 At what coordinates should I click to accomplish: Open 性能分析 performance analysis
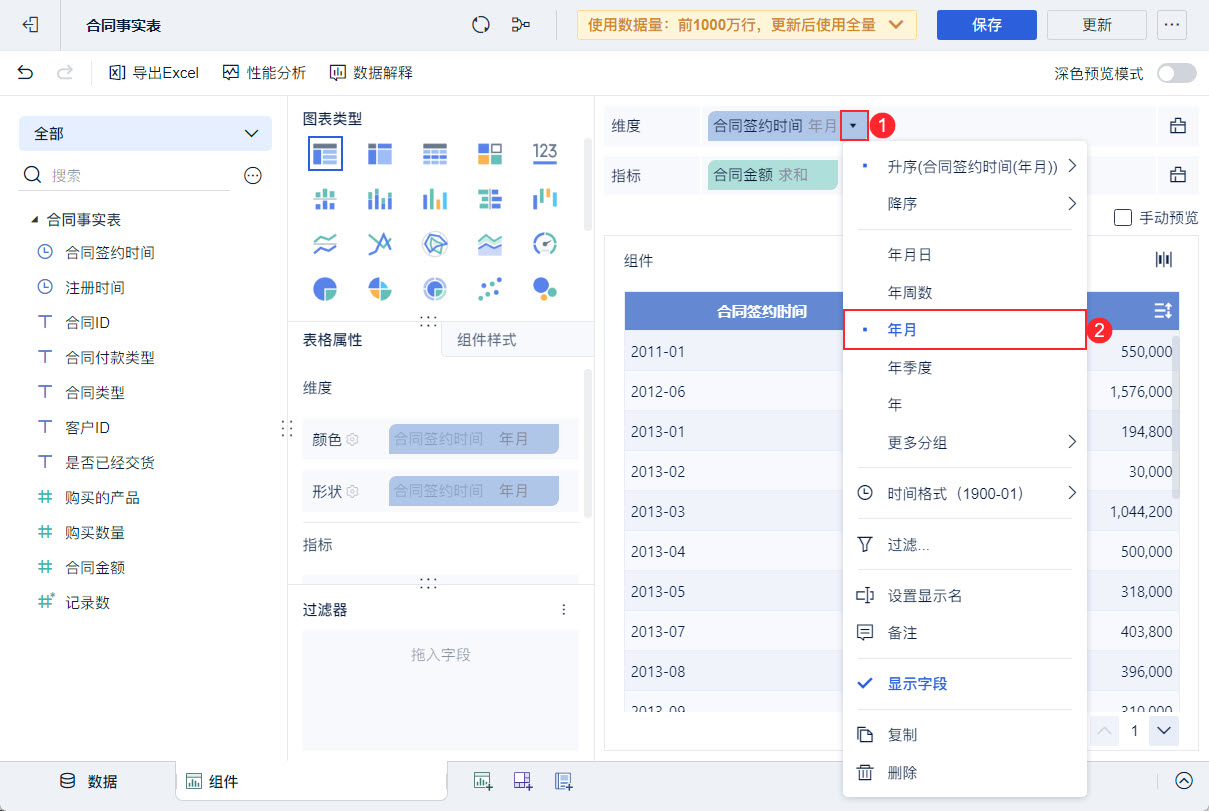click(x=264, y=73)
